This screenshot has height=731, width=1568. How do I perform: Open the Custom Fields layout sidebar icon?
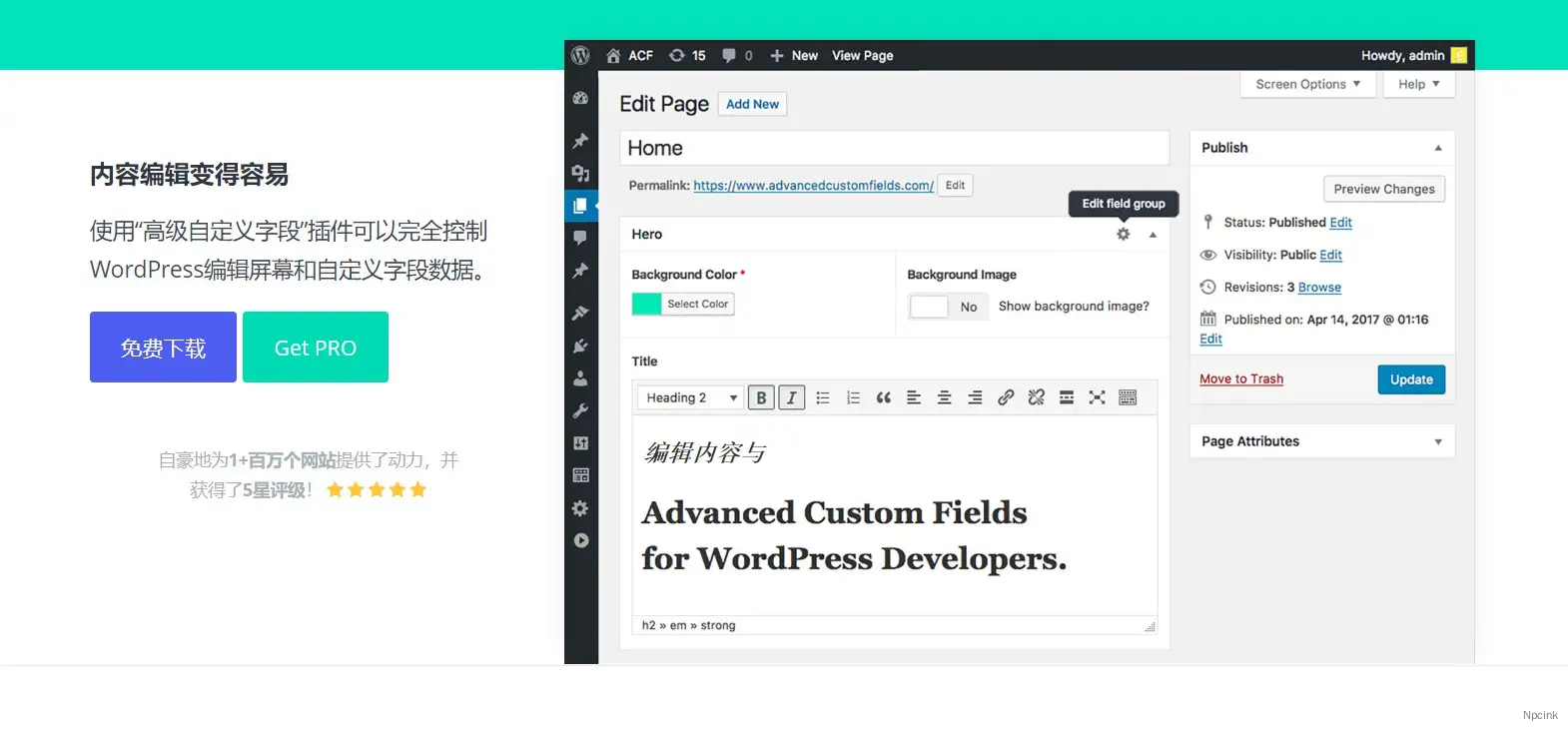pos(580,475)
